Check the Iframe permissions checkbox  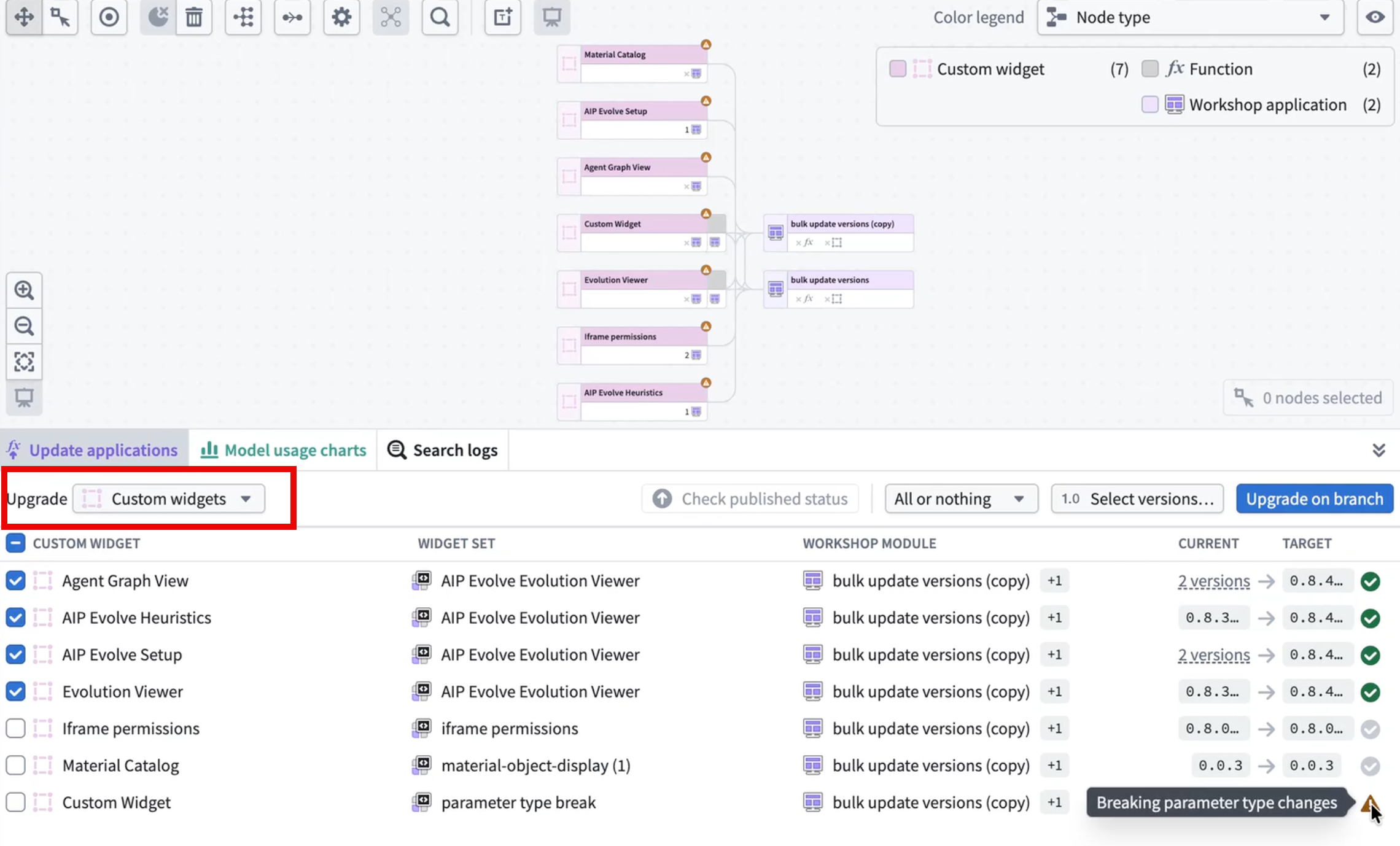click(15, 728)
